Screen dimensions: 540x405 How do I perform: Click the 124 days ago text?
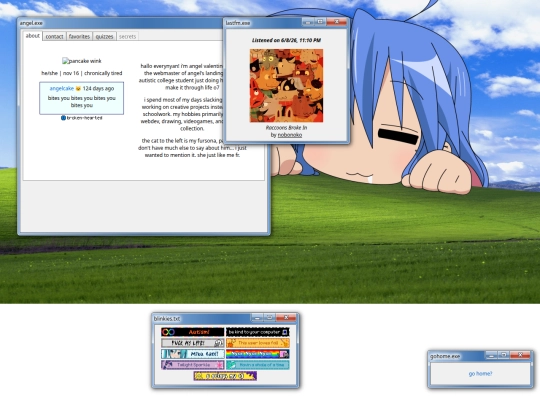tap(98, 89)
